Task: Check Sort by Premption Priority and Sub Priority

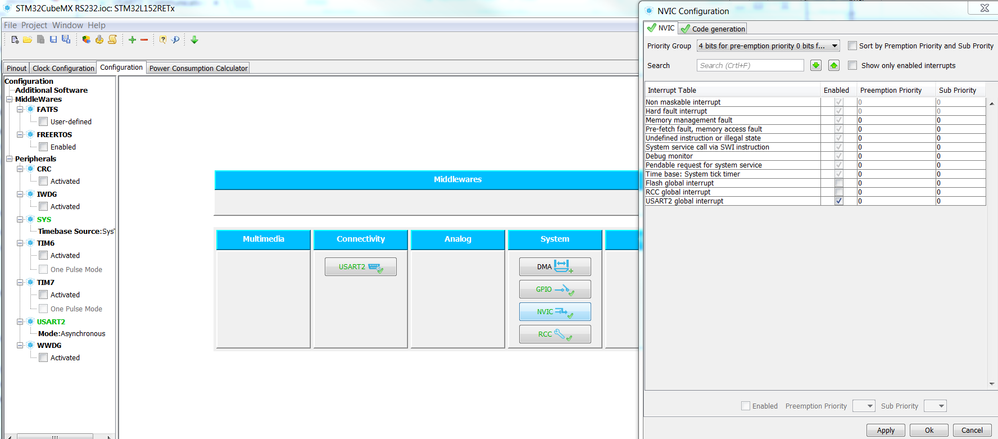Action: (x=852, y=46)
